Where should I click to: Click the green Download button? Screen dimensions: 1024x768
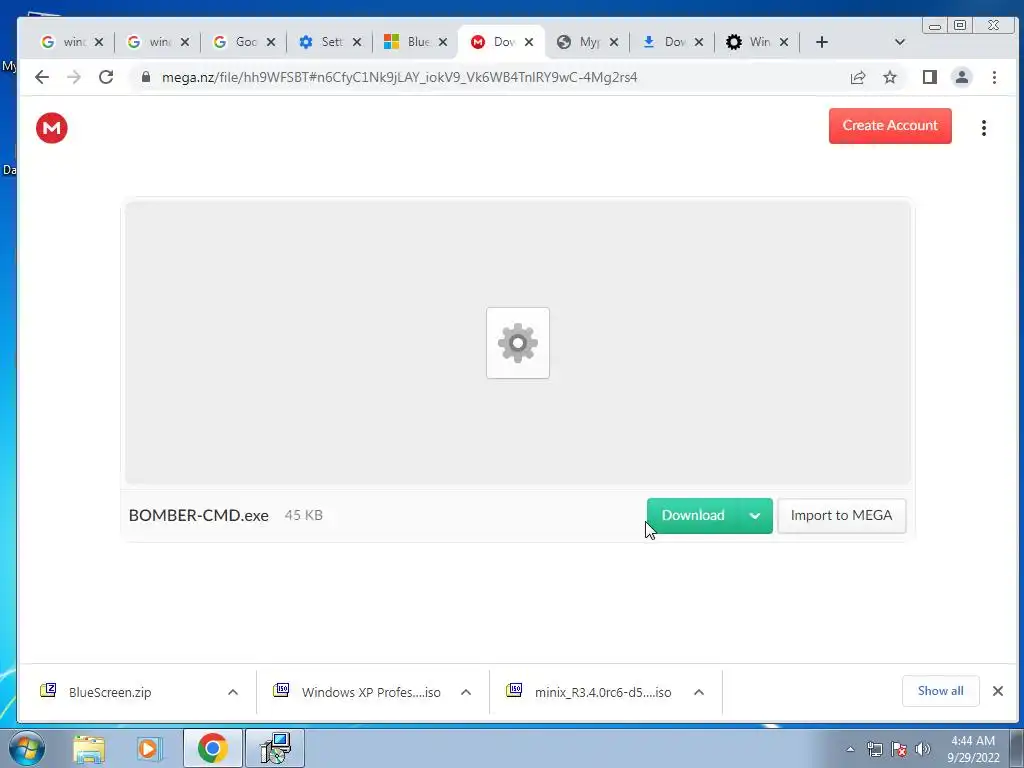click(693, 515)
